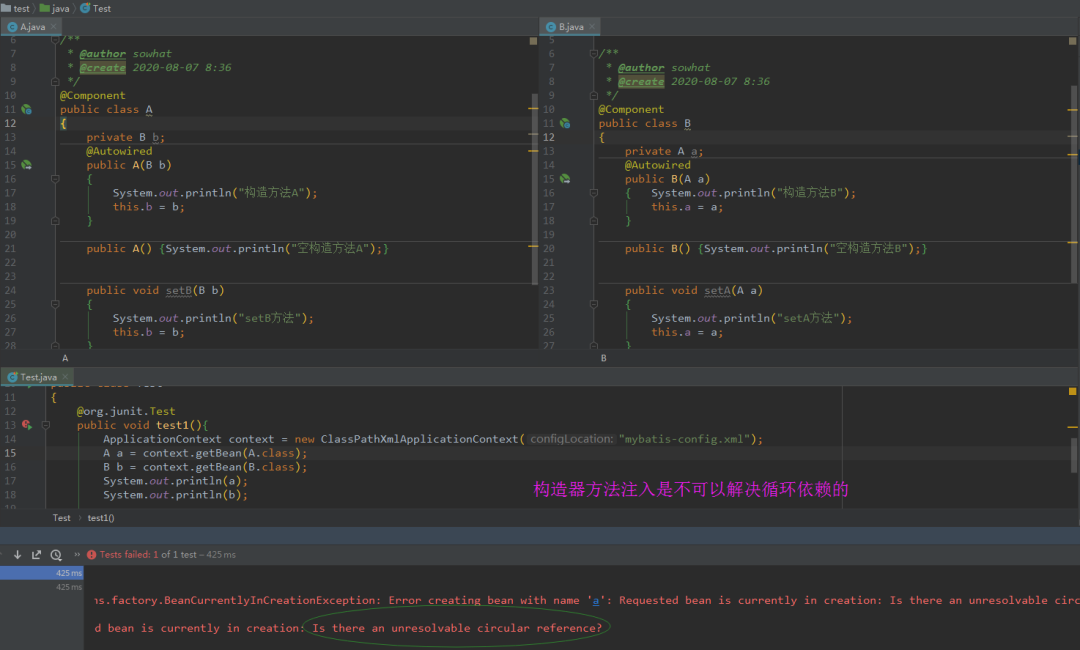Click the A.java vertical scrollbar
This screenshot has width=1080, height=650.
pos(534,188)
